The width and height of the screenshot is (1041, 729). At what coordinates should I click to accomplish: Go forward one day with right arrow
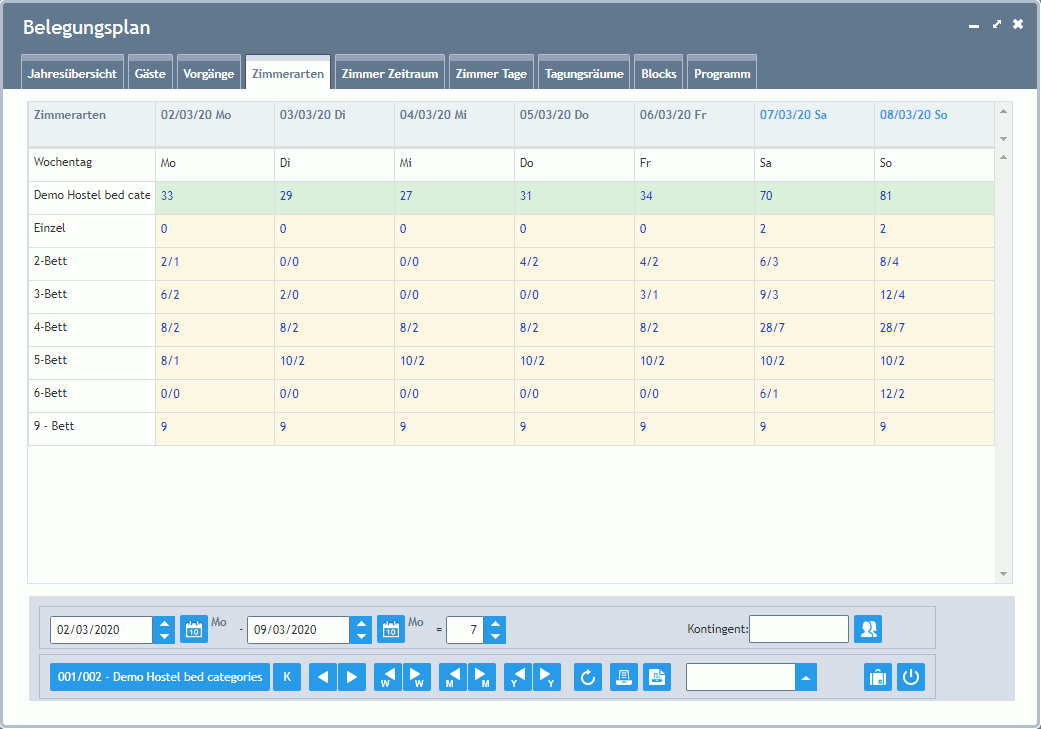point(352,677)
